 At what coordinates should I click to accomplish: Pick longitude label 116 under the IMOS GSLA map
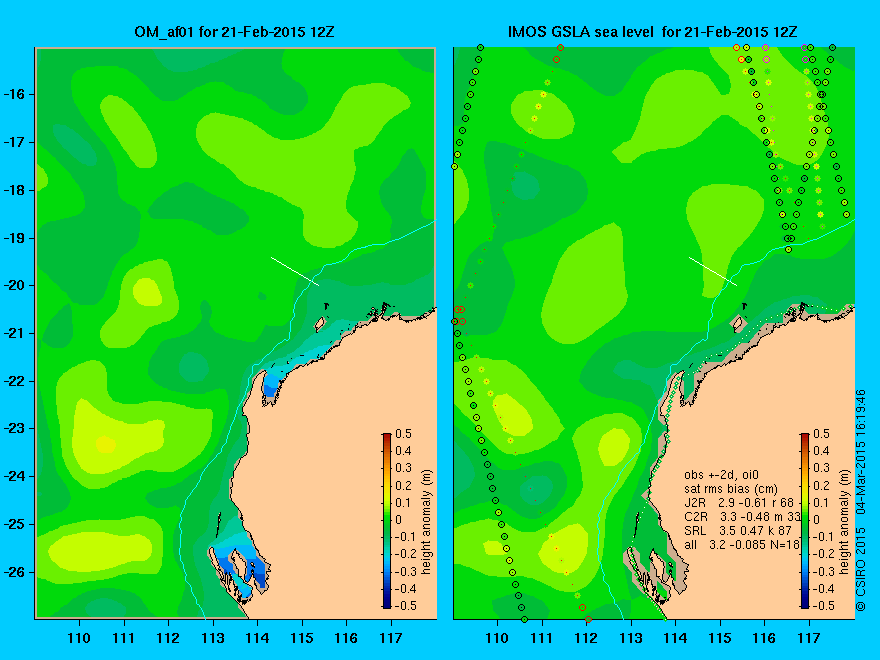coord(764,638)
